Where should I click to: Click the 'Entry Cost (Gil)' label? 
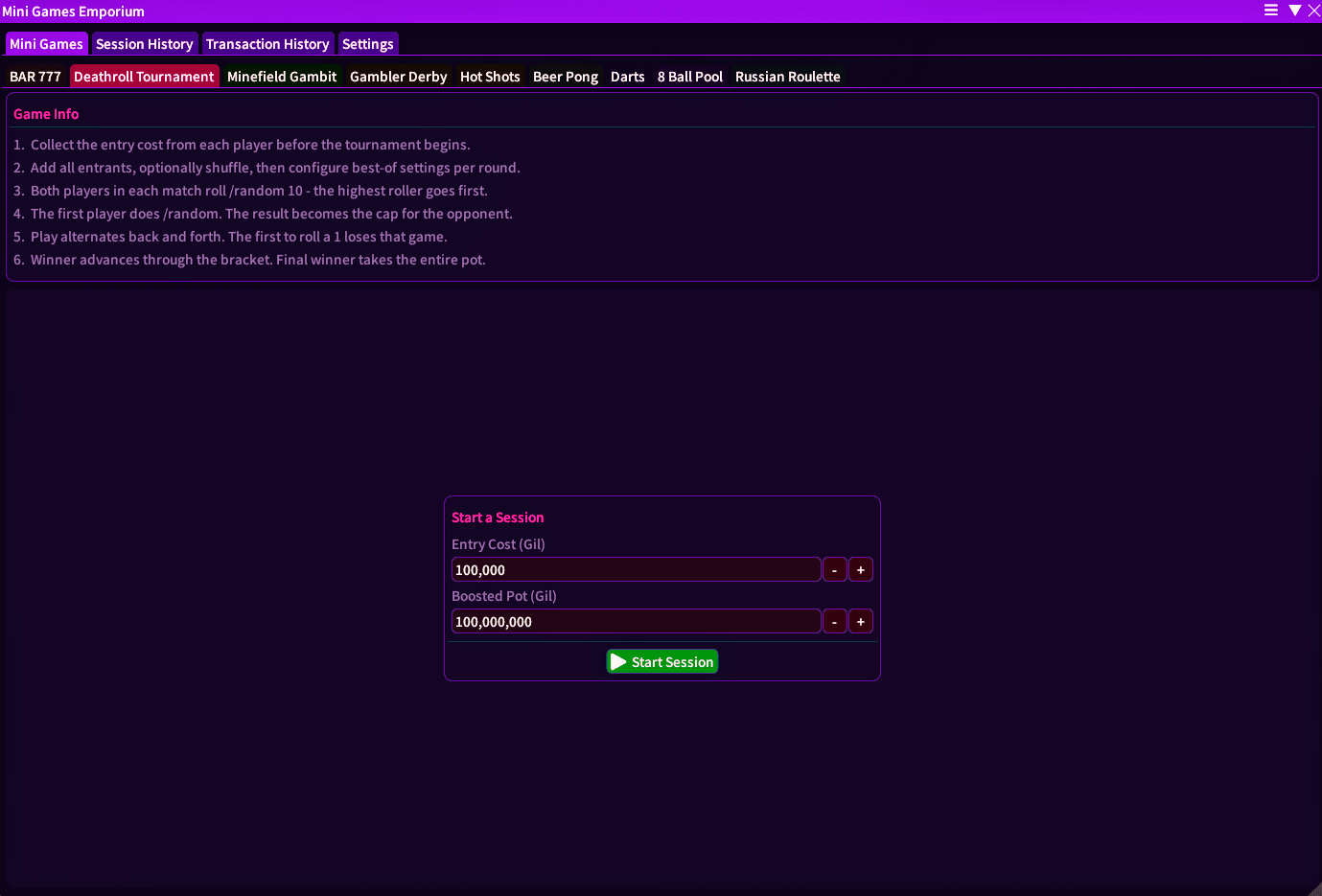coord(499,544)
